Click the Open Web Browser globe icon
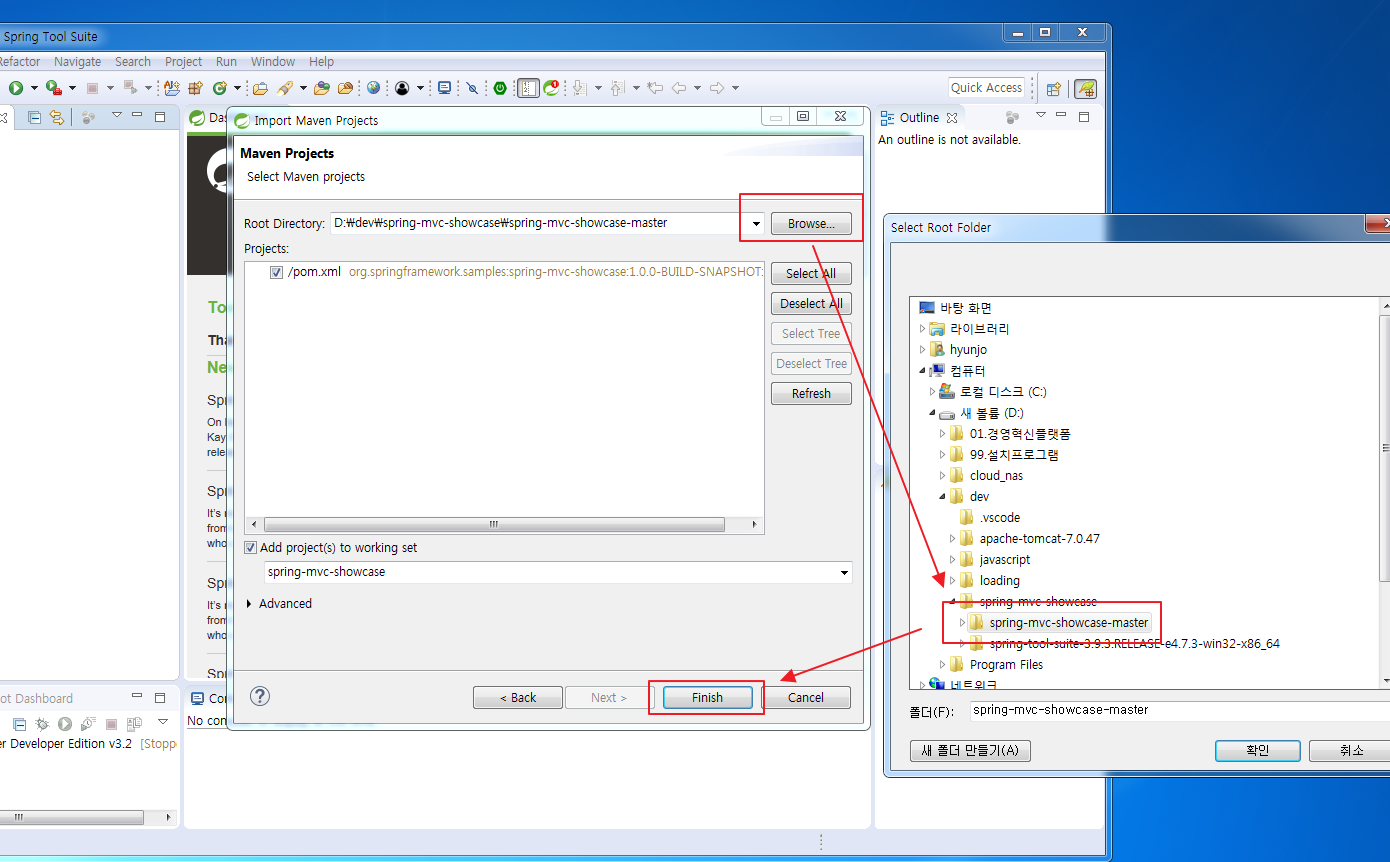The image size is (1390, 862). coord(373,88)
